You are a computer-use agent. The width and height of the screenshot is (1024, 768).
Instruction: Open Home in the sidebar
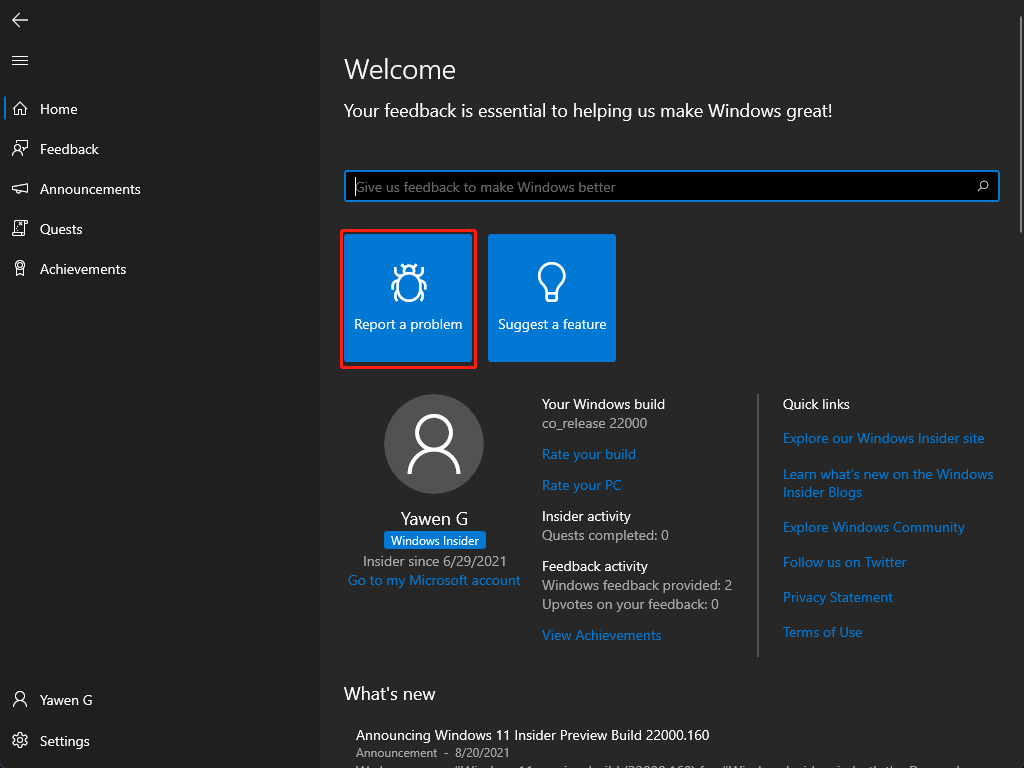coord(58,109)
